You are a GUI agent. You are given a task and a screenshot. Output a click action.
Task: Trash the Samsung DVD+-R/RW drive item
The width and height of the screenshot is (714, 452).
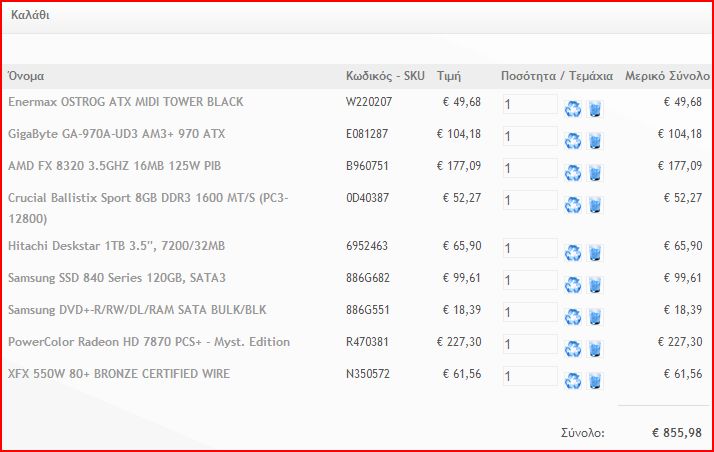click(595, 316)
